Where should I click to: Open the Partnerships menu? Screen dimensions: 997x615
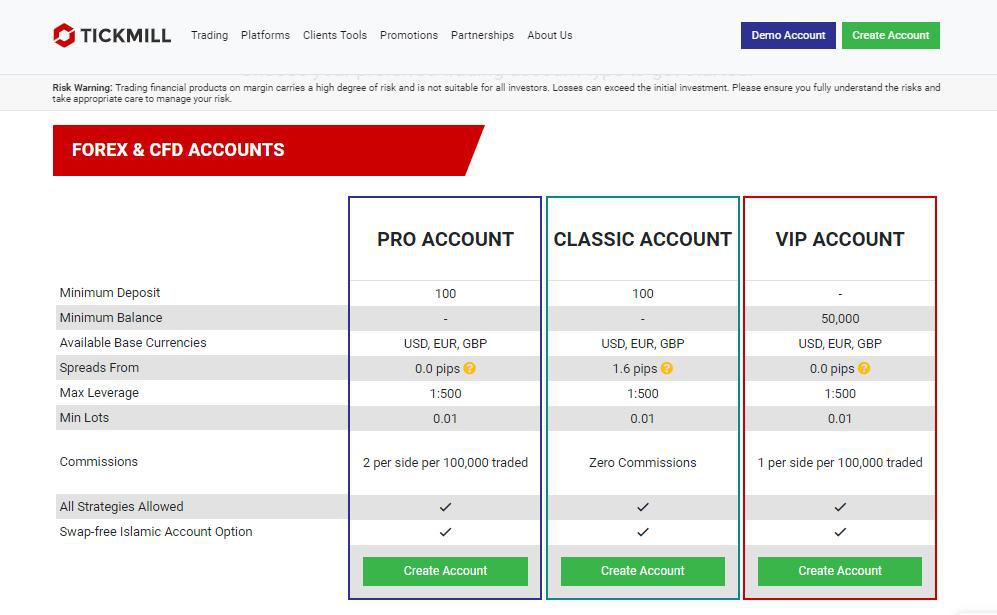482,36
